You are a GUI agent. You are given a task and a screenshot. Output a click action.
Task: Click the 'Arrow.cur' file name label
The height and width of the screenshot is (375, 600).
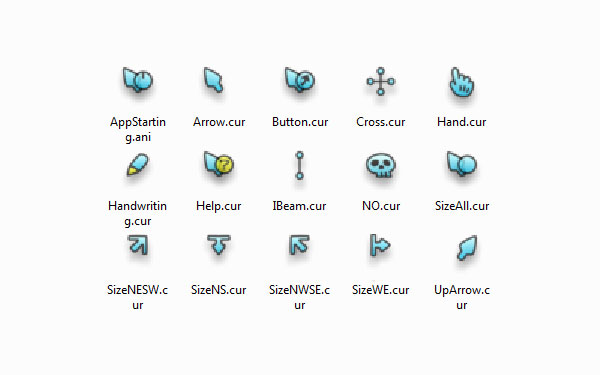coord(219,122)
